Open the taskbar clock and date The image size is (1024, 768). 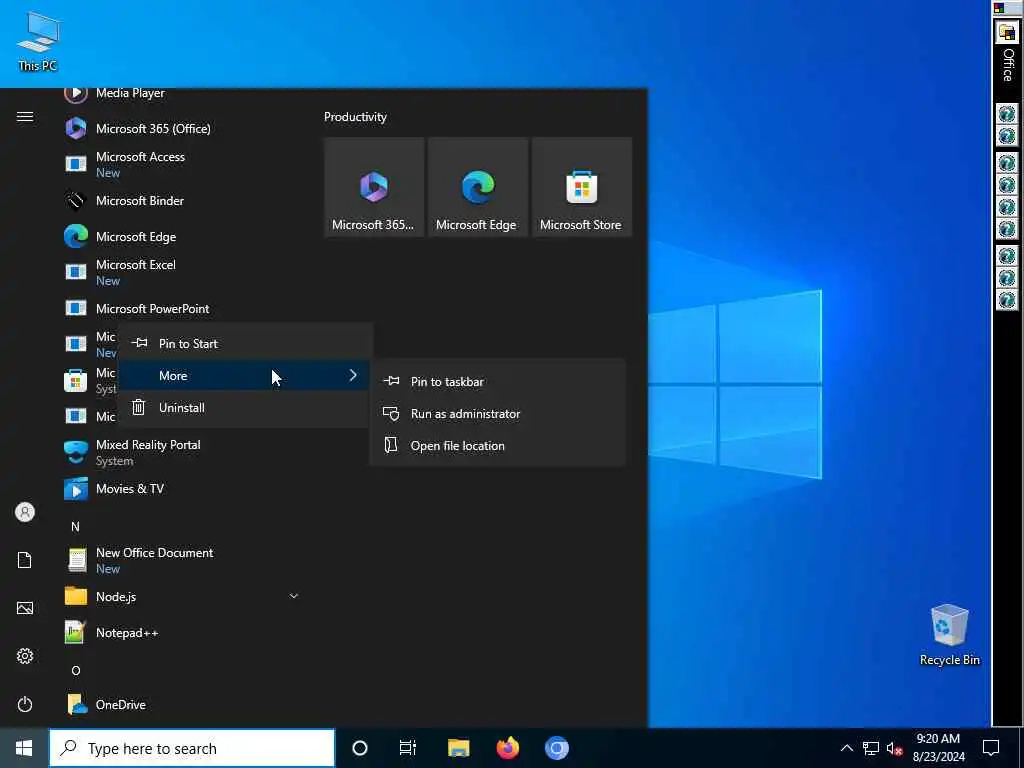click(938, 748)
